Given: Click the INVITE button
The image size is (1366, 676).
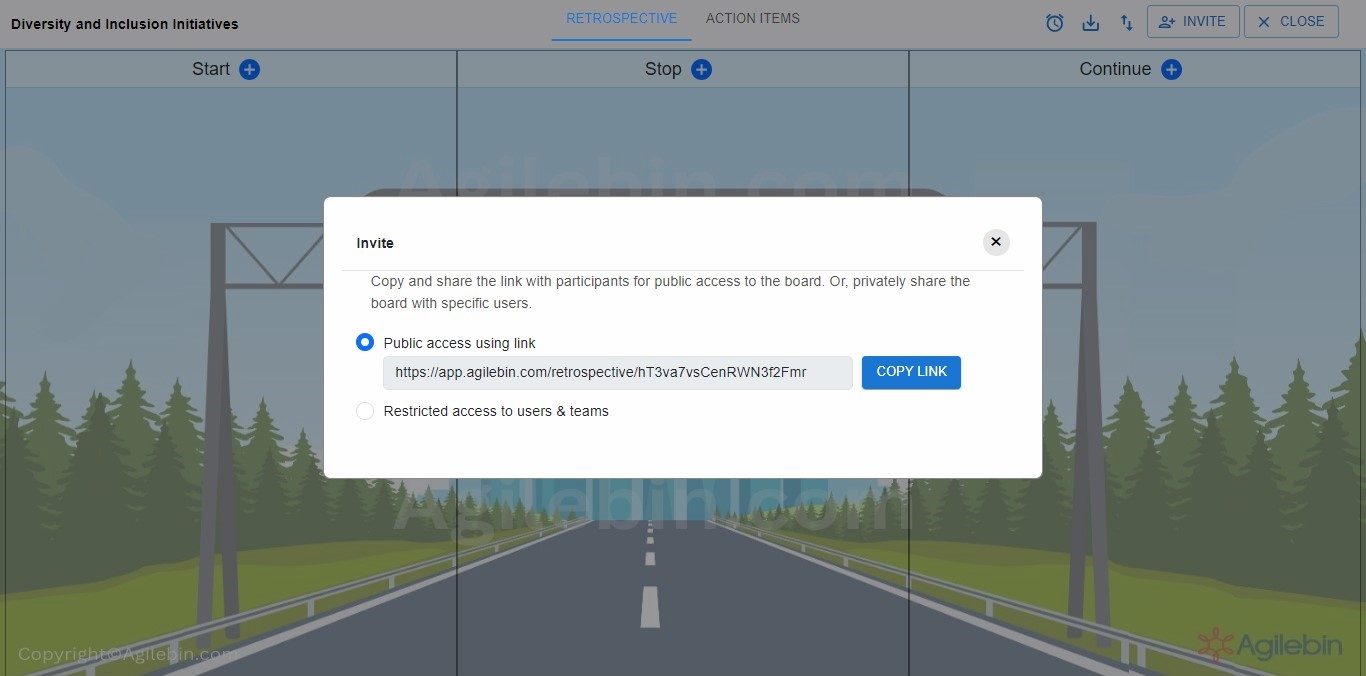Looking at the screenshot, I should click(x=1192, y=21).
